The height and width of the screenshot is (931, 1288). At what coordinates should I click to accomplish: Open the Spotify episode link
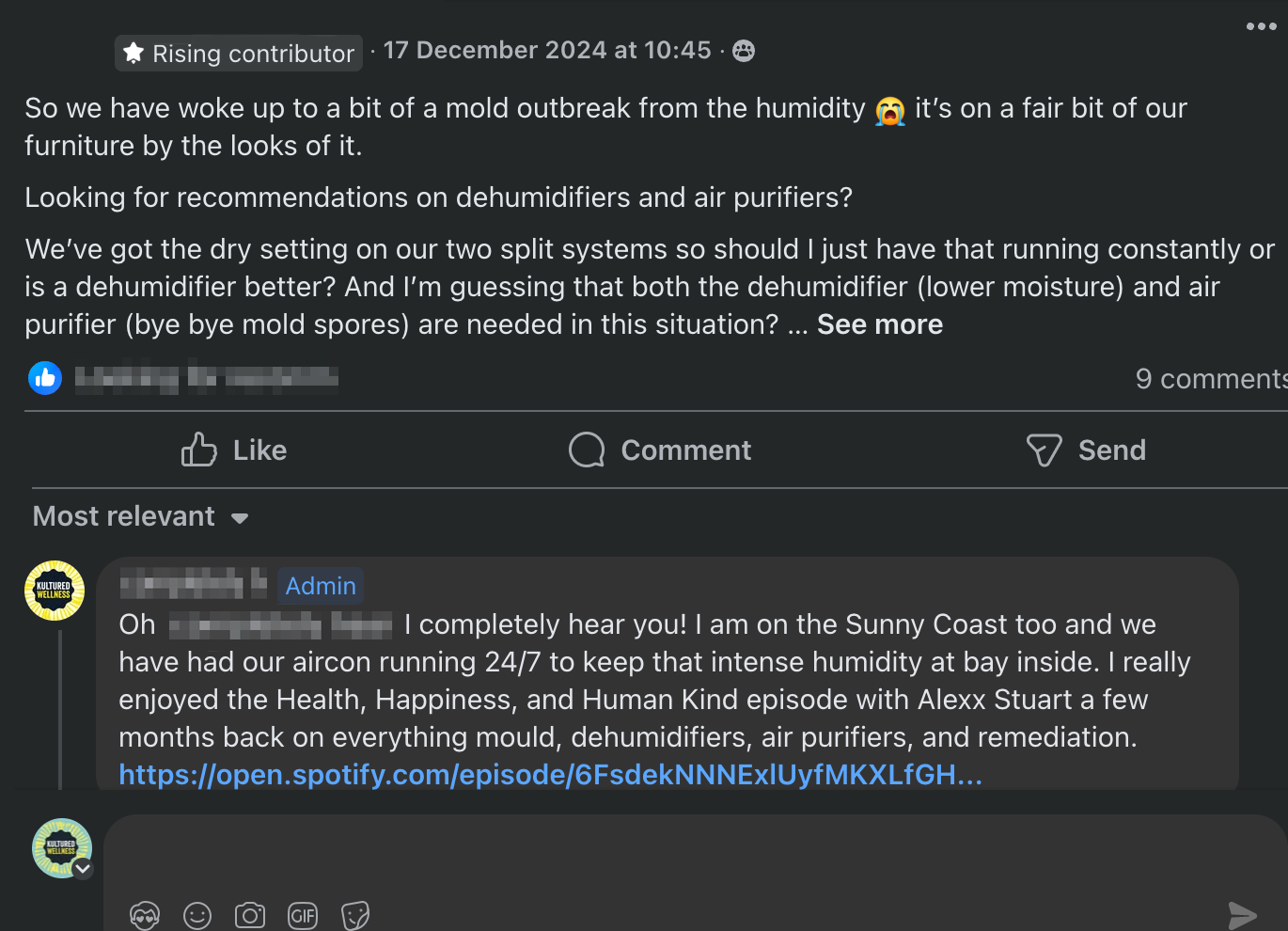(x=550, y=775)
